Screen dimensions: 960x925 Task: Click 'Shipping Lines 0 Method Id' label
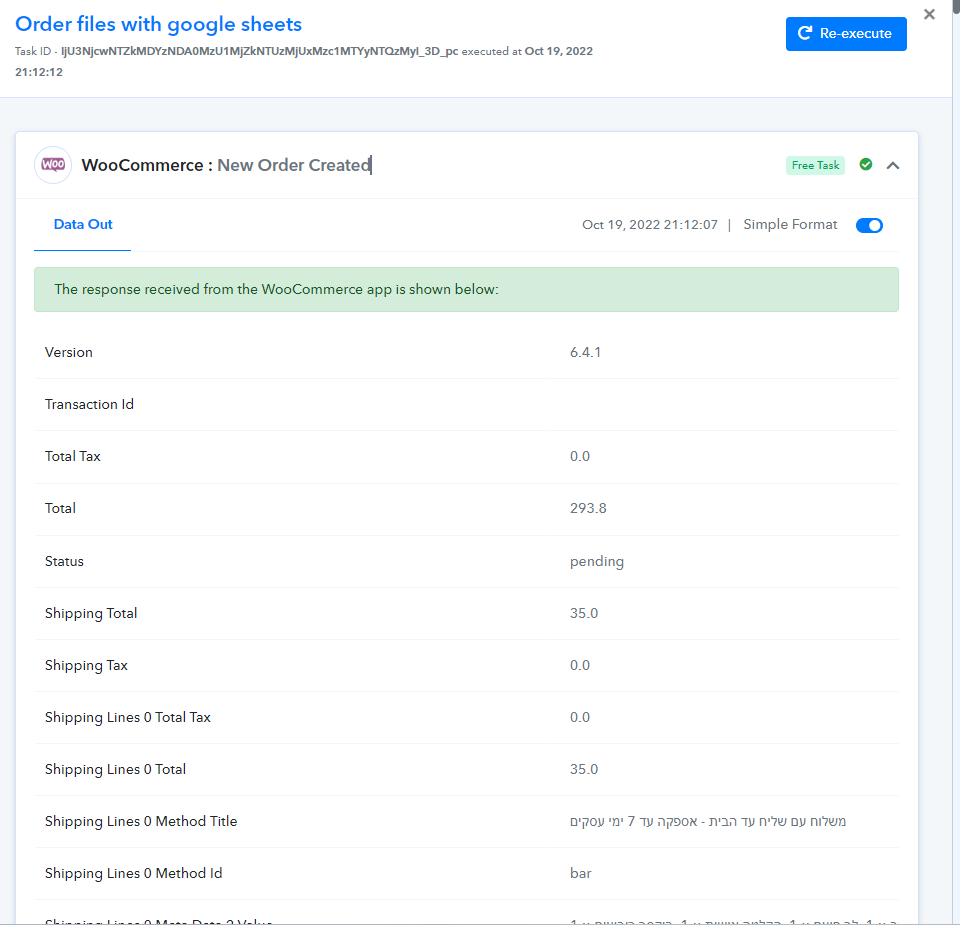pyautogui.click(x=133, y=874)
